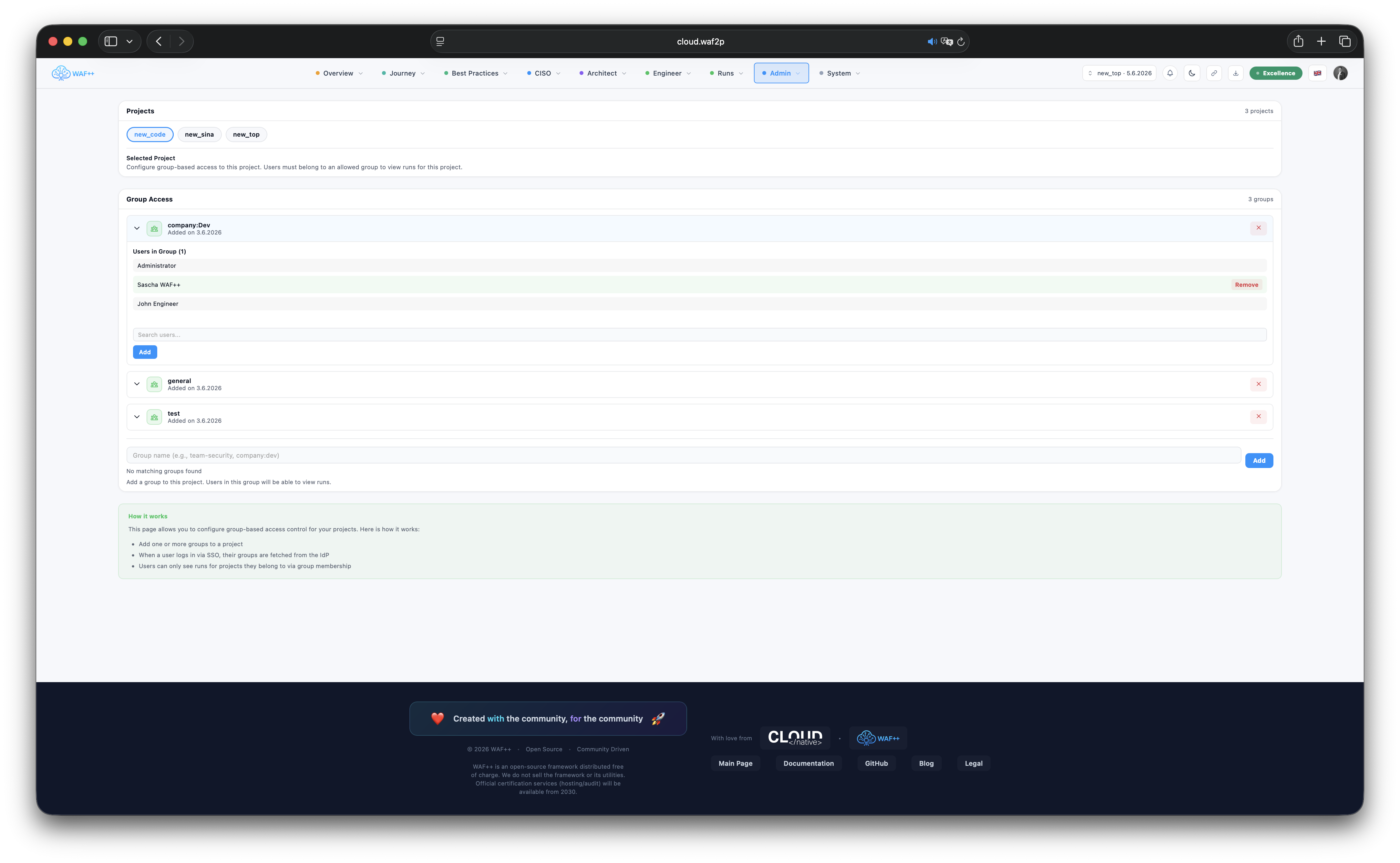Focus the Group name input field
1400x863 pixels.
pyautogui.click(x=684, y=455)
